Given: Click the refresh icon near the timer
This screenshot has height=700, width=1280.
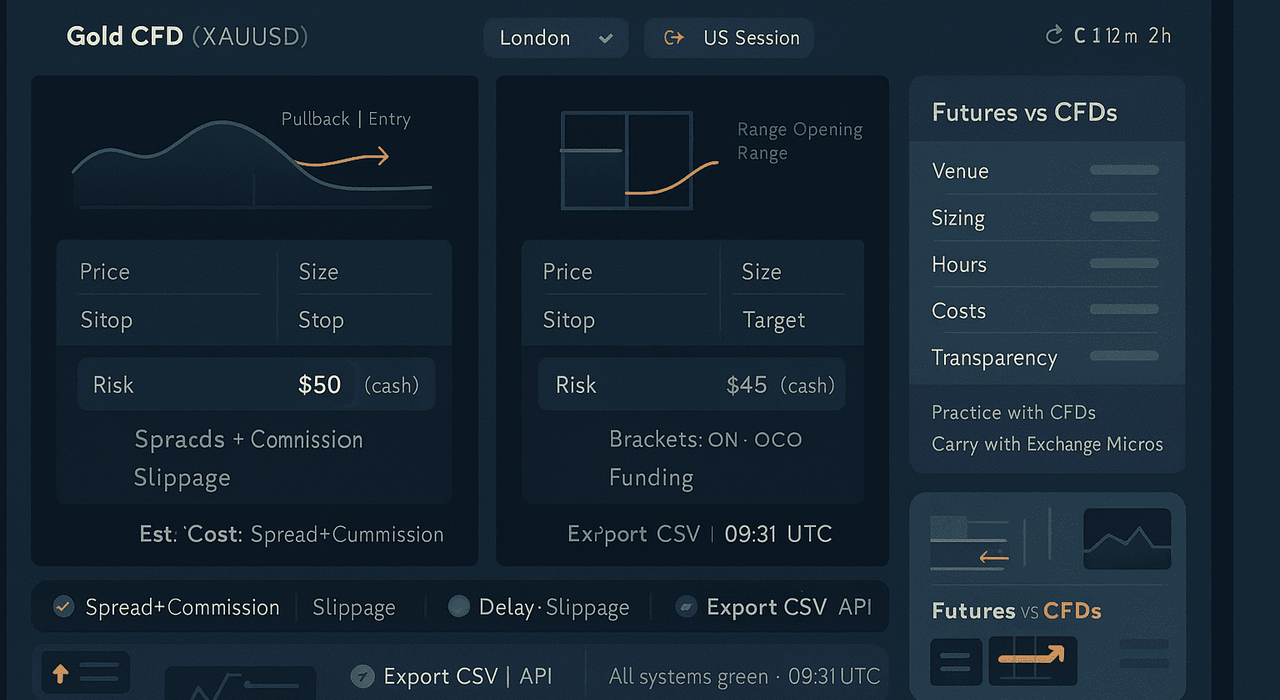Looking at the screenshot, I should 1053,36.
